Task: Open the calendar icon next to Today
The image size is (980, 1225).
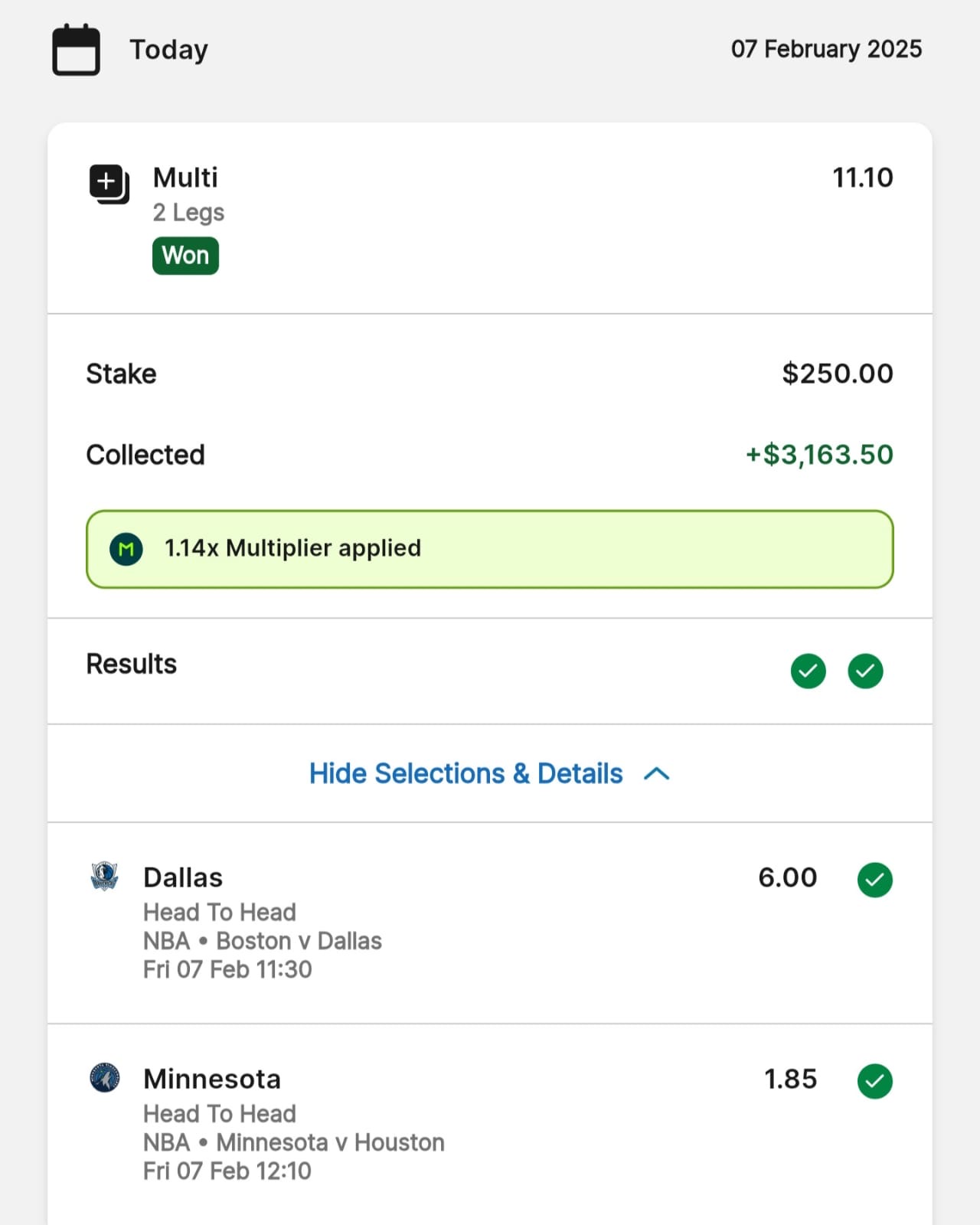Action: point(76,50)
